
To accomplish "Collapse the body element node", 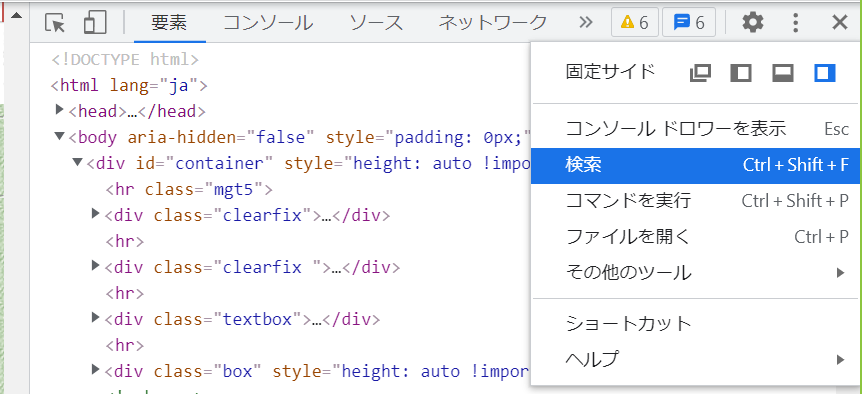I will click(x=60, y=136).
